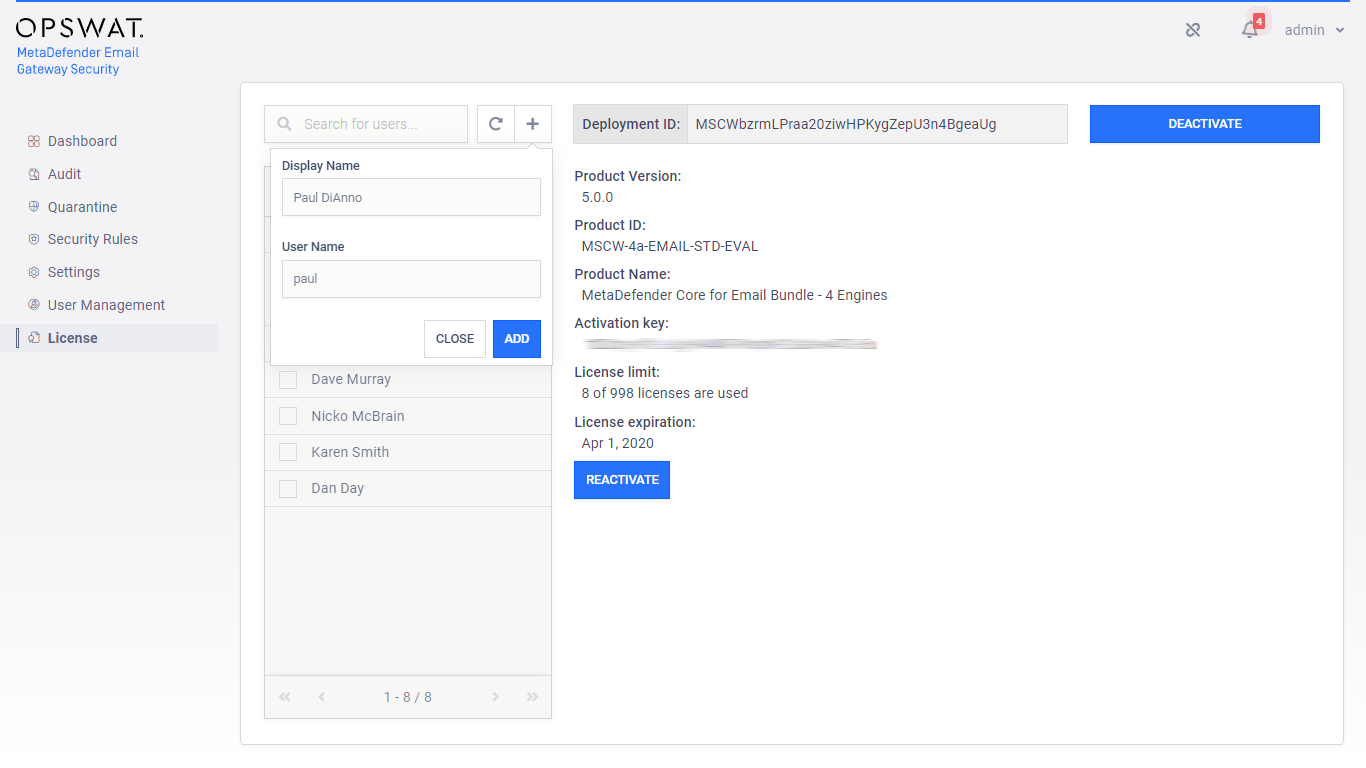
Task: Click the OPSWAT logo
Action: coord(79,28)
